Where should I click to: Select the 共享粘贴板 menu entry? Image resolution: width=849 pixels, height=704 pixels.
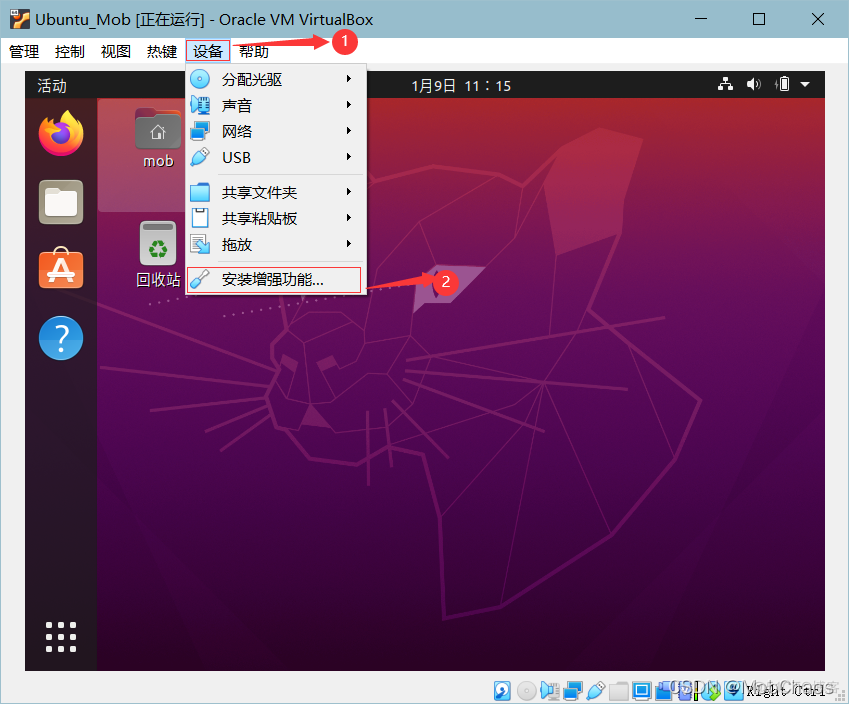(x=276, y=218)
